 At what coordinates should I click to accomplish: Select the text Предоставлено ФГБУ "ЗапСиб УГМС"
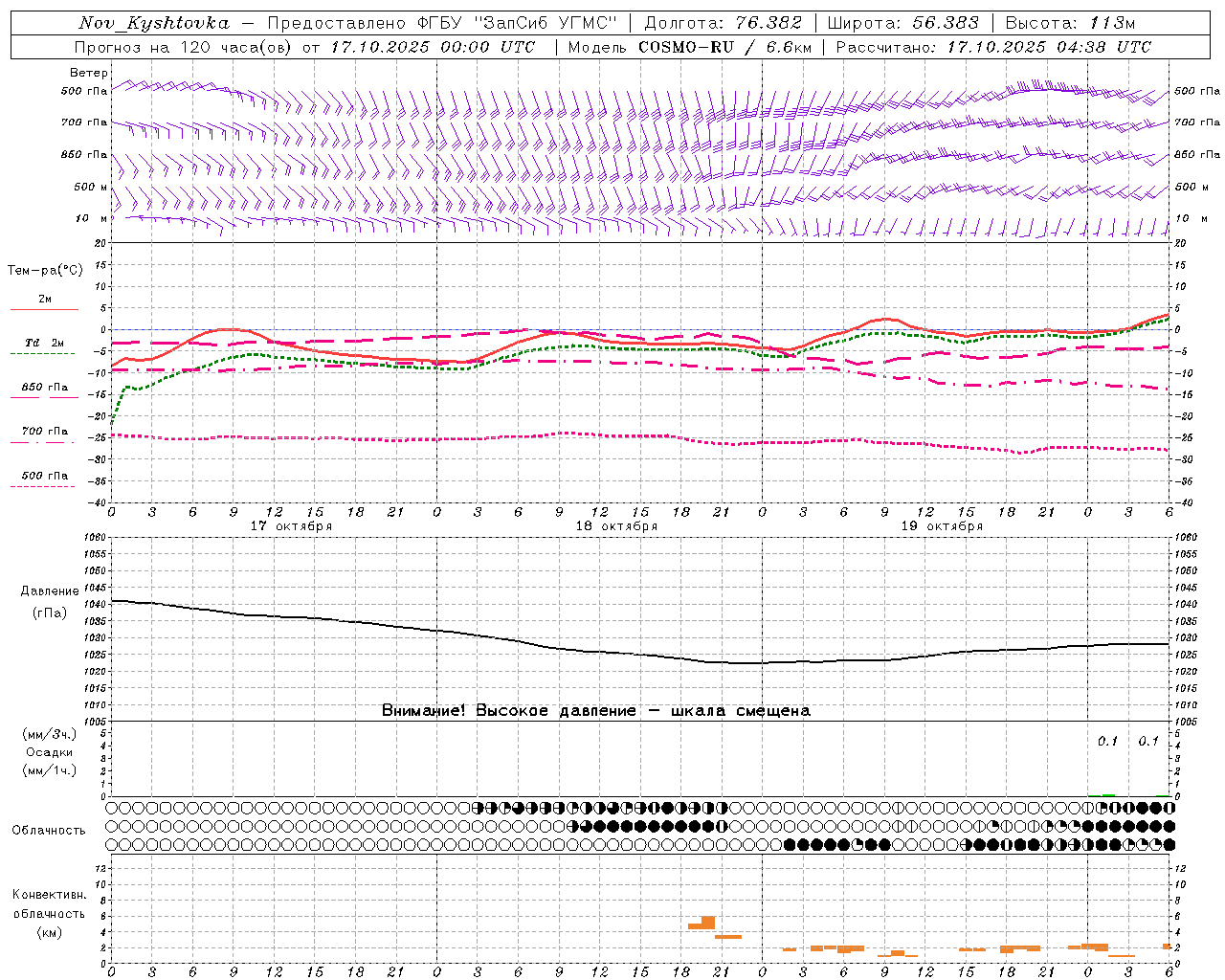[442, 23]
